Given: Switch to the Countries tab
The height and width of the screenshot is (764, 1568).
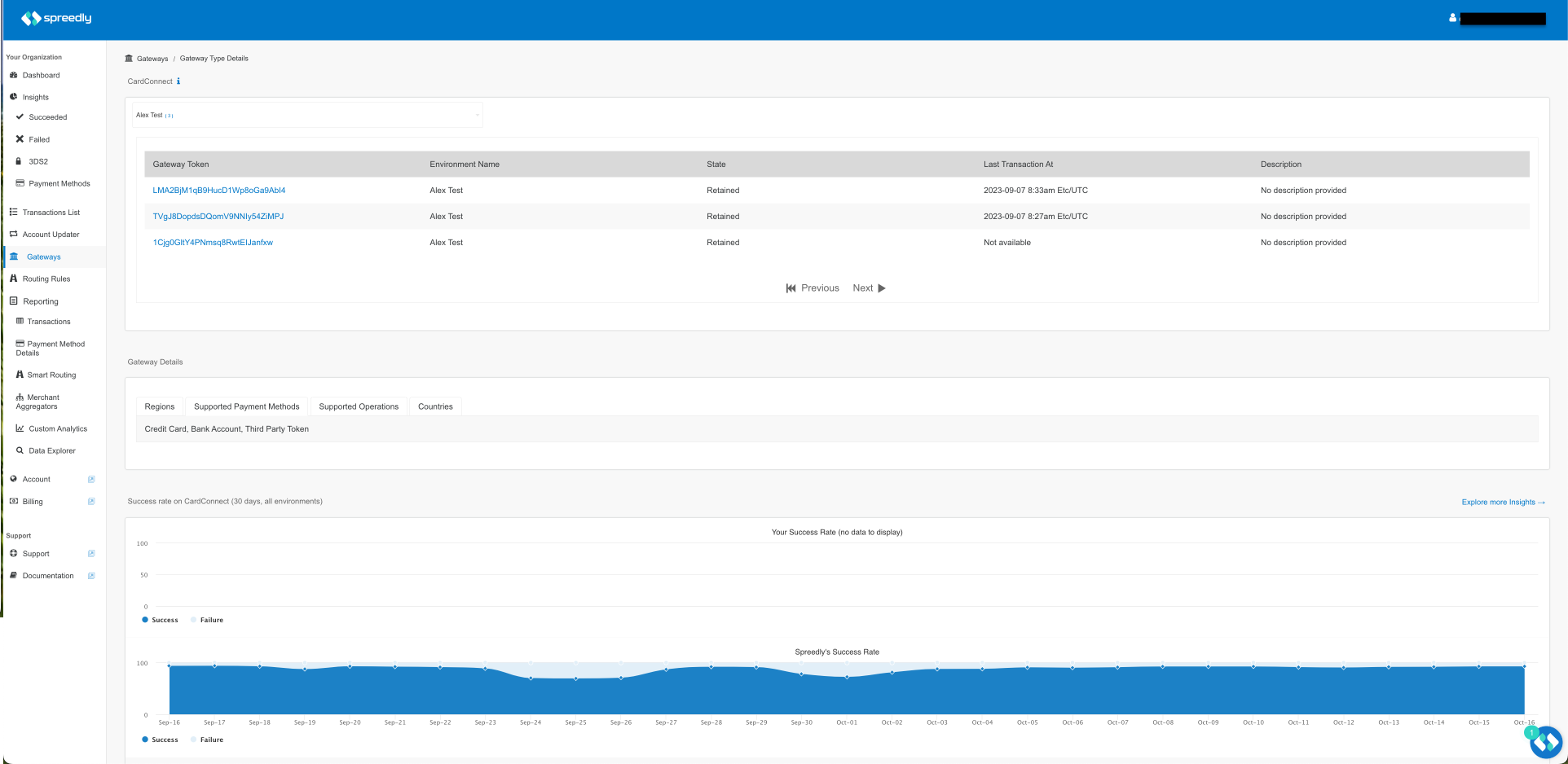Looking at the screenshot, I should pyautogui.click(x=435, y=406).
